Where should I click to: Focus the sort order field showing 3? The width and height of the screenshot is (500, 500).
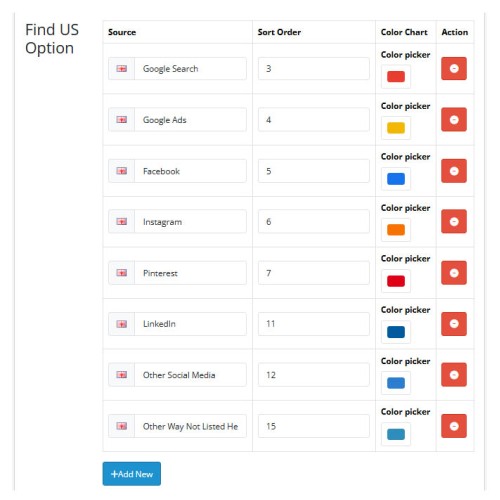click(314, 69)
